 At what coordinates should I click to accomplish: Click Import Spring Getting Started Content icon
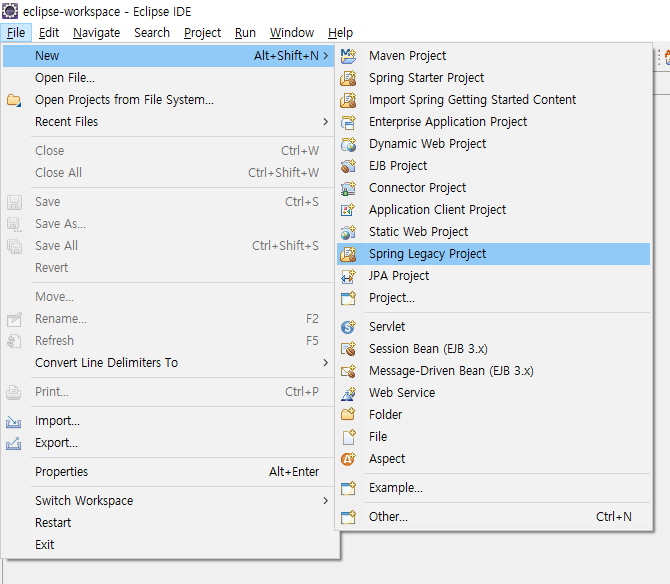pos(348,100)
